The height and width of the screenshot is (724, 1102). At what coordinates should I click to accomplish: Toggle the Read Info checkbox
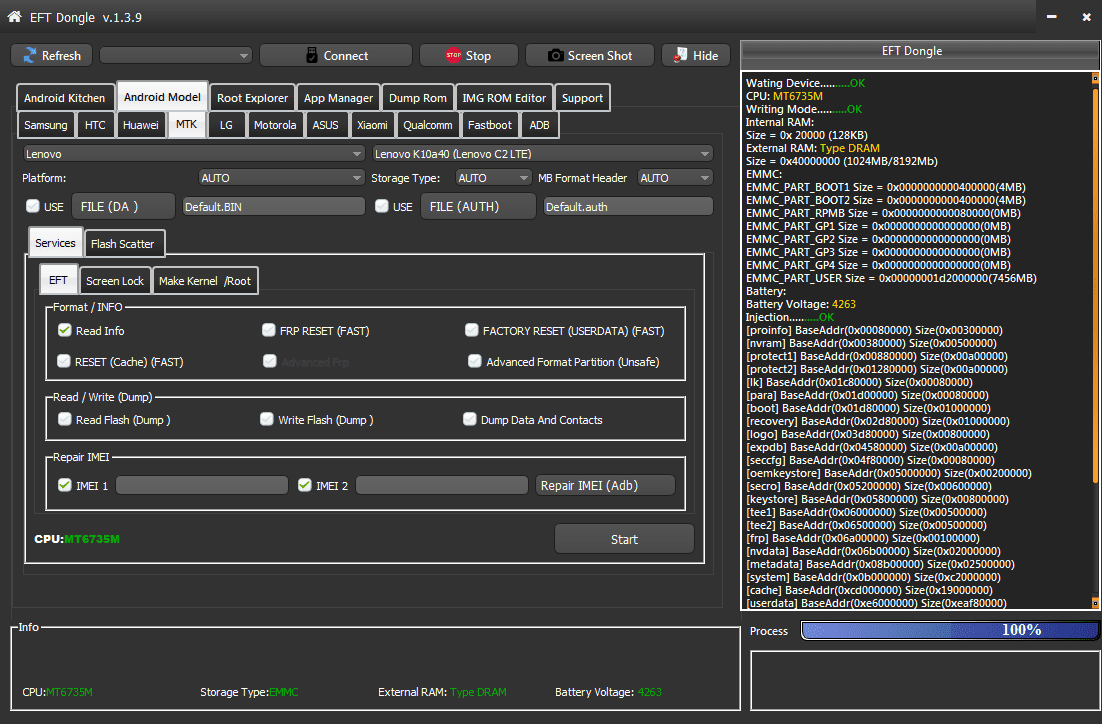pyautogui.click(x=65, y=330)
